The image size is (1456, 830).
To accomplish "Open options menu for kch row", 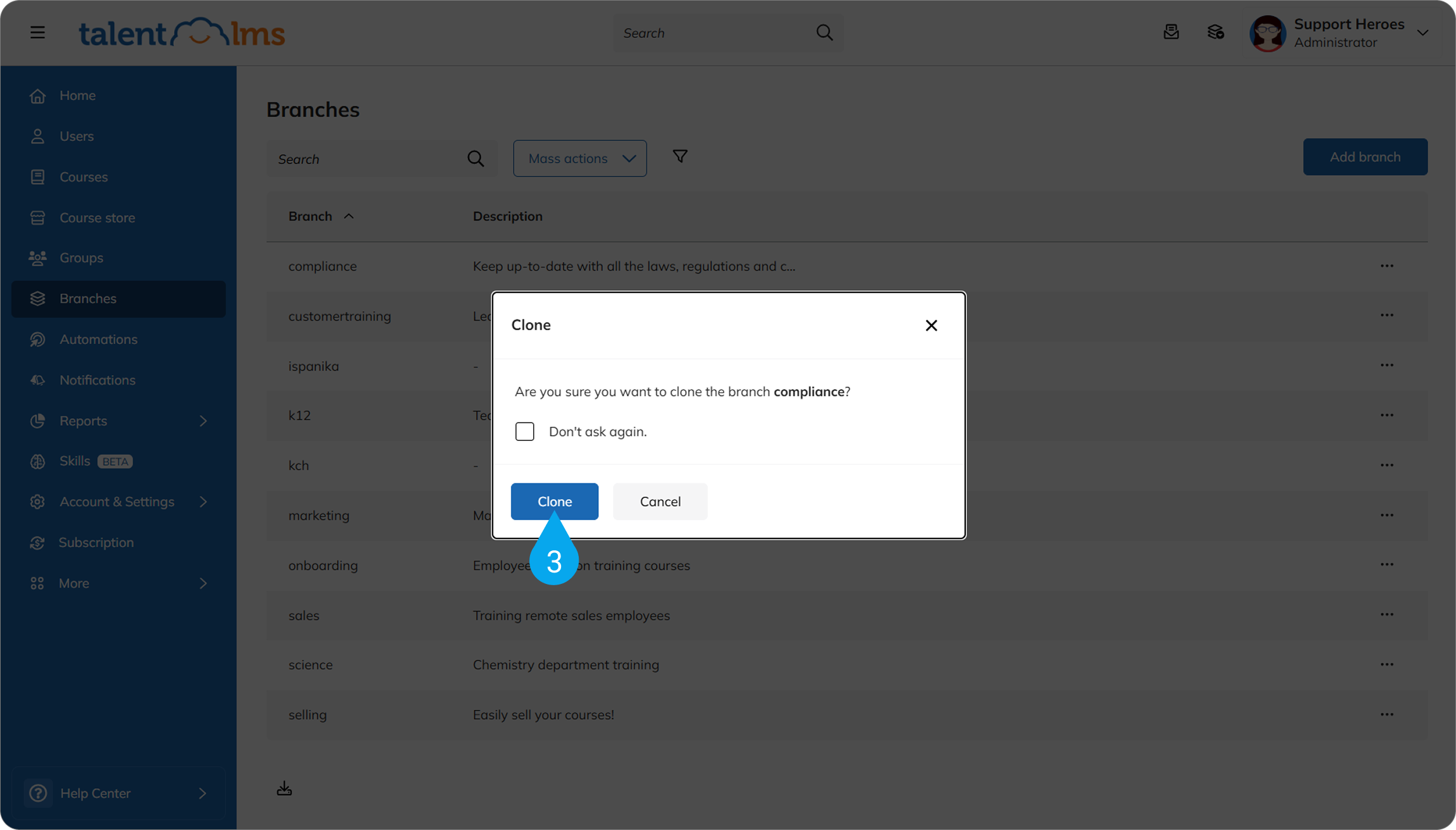I will coord(1386,465).
